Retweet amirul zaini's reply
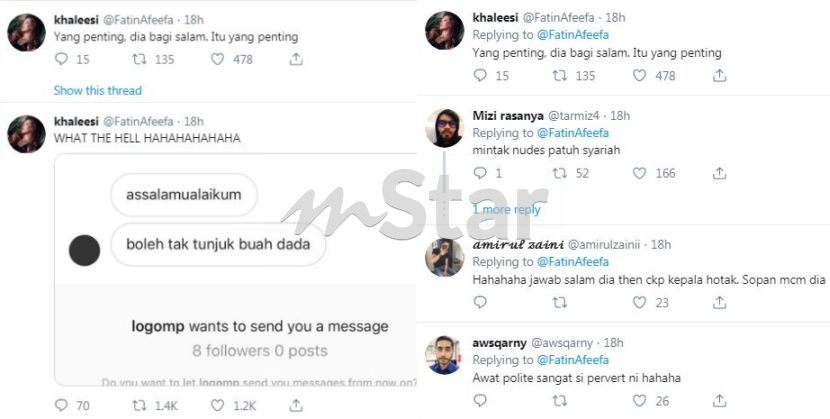Viewport: 830px width, 419px height. 560,302
